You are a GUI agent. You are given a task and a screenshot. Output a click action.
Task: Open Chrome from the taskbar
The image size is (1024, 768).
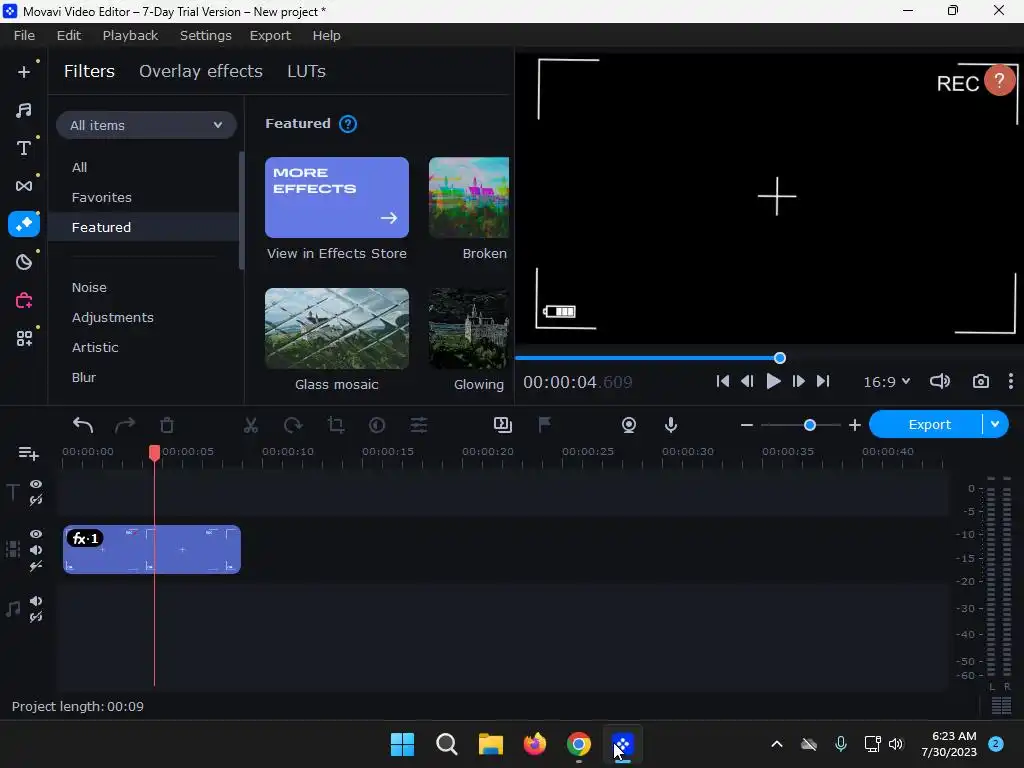pos(579,744)
